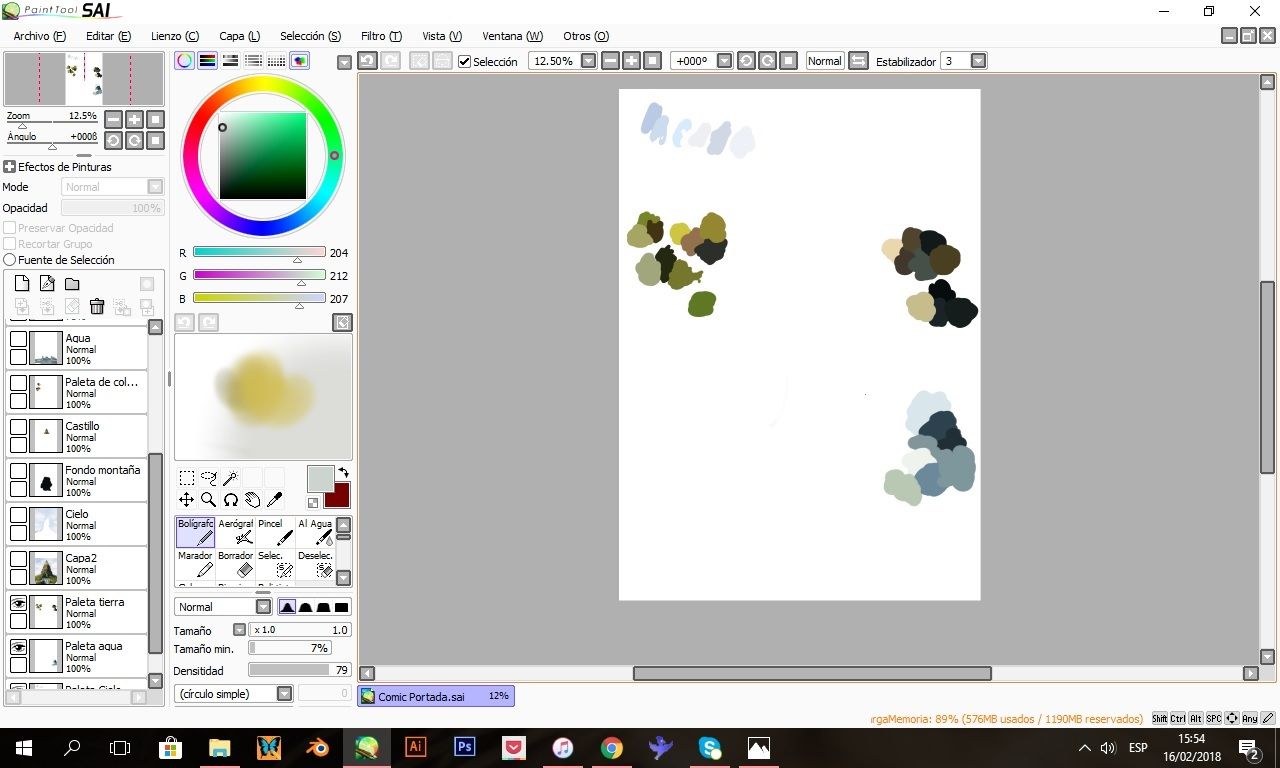This screenshot has height=768, width=1280.
Task: Open the Capa menu
Action: click(240, 36)
